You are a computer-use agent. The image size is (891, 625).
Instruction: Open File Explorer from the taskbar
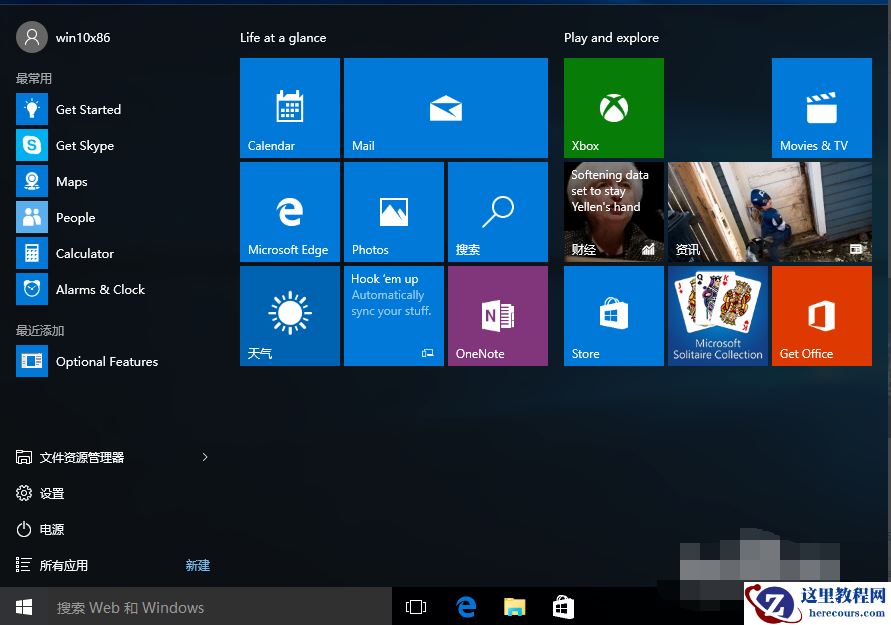pos(514,606)
